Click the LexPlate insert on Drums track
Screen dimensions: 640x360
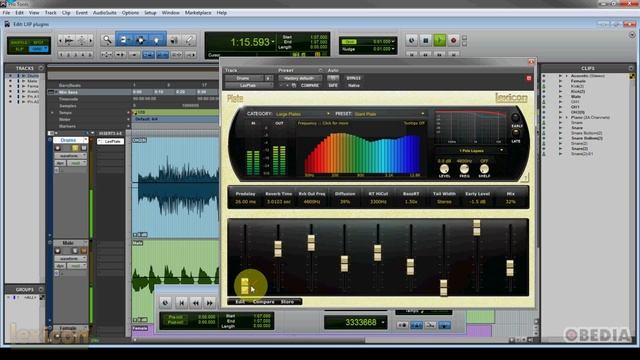[x=111, y=141]
